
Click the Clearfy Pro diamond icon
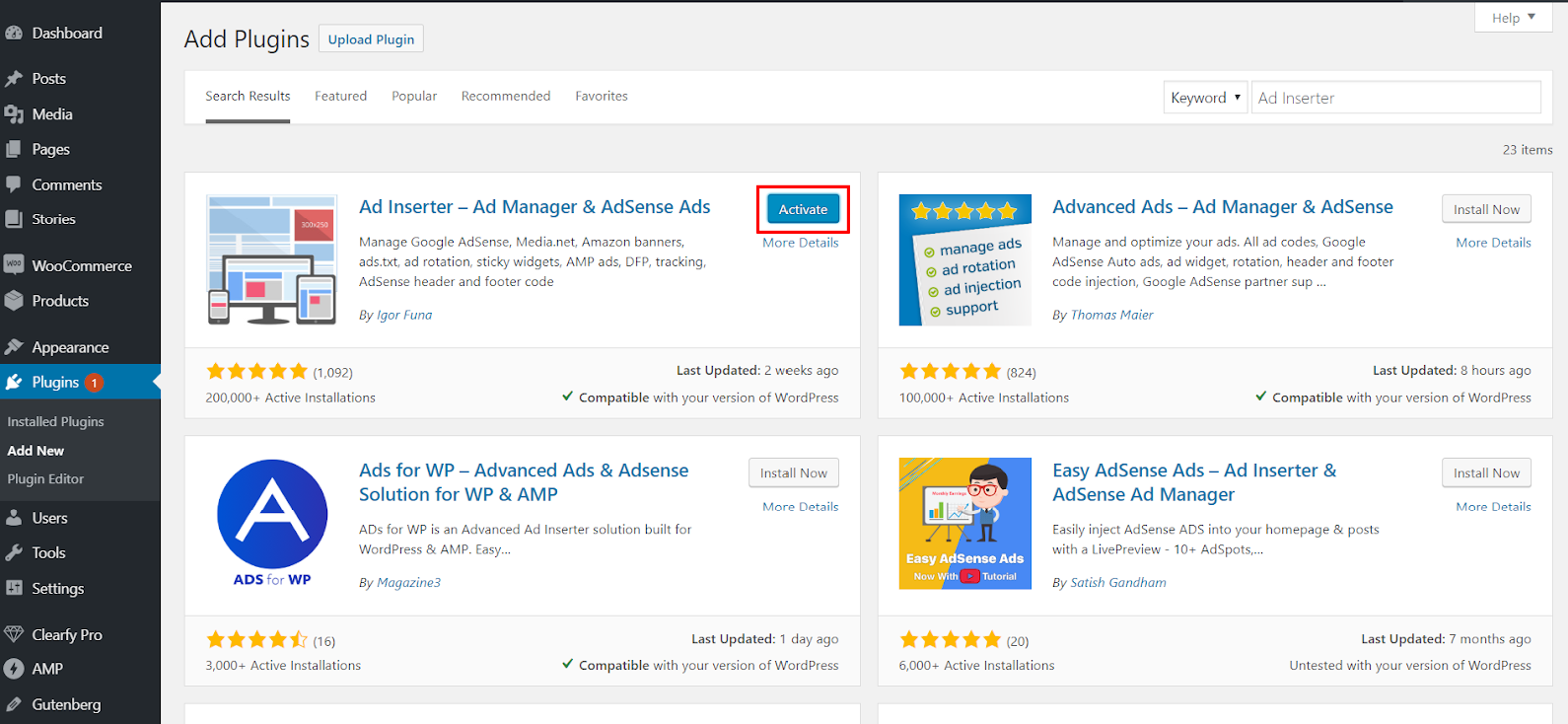point(14,634)
